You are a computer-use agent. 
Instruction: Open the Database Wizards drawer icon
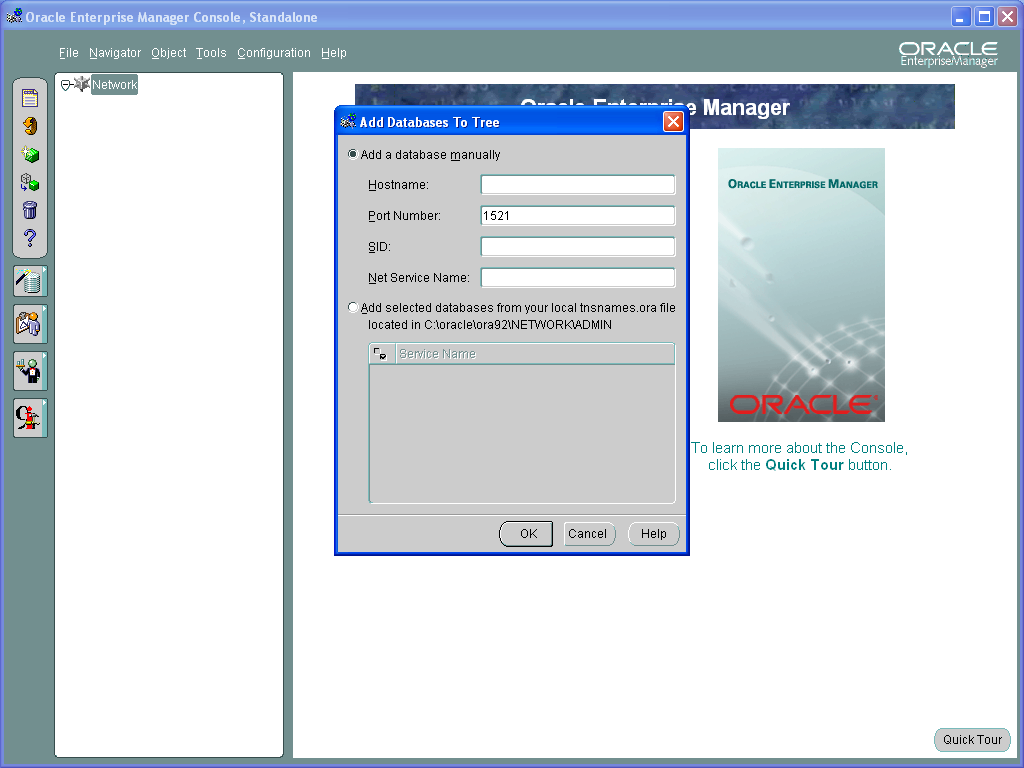30,281
